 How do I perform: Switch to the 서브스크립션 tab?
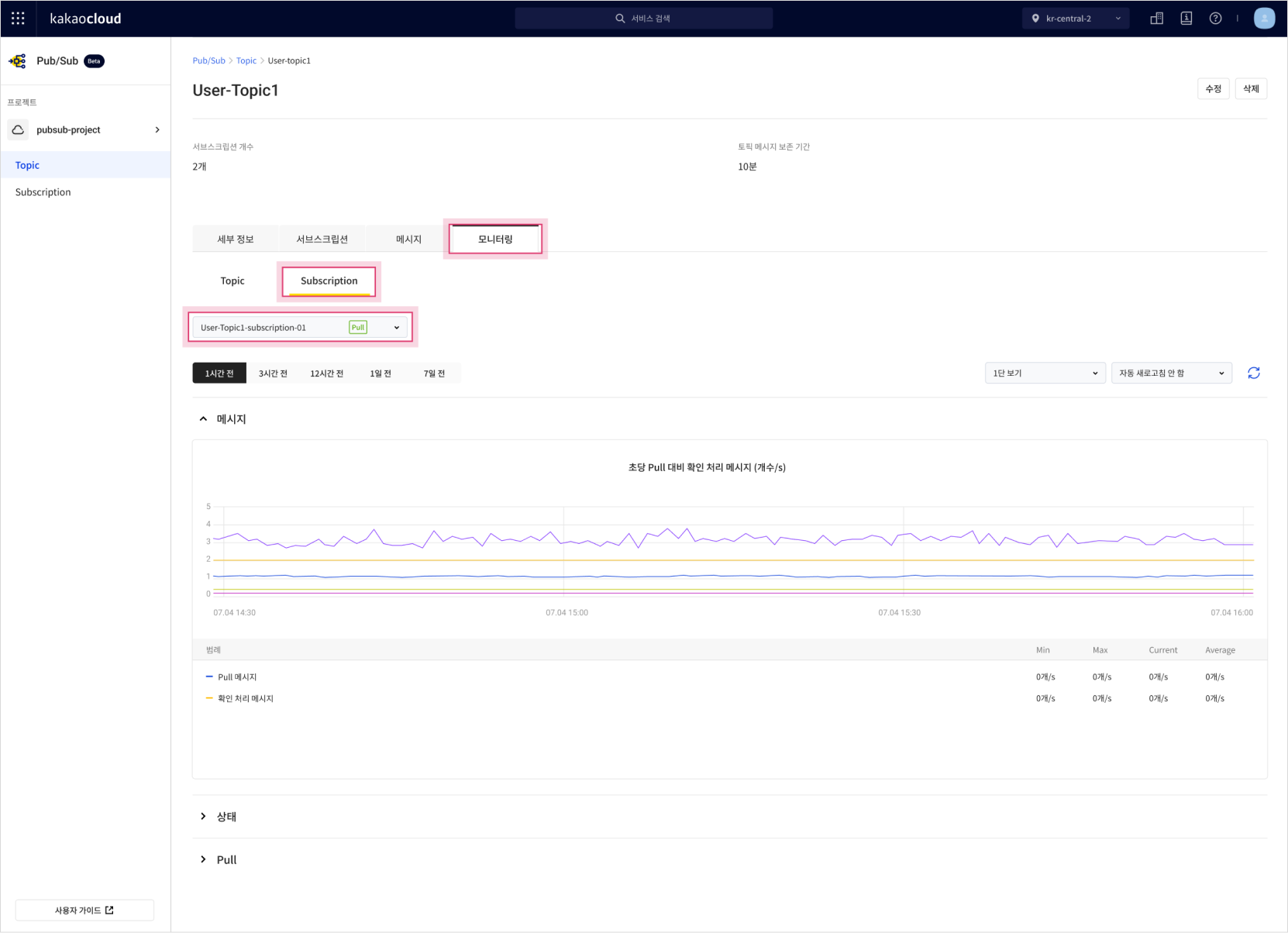(322, 239)
